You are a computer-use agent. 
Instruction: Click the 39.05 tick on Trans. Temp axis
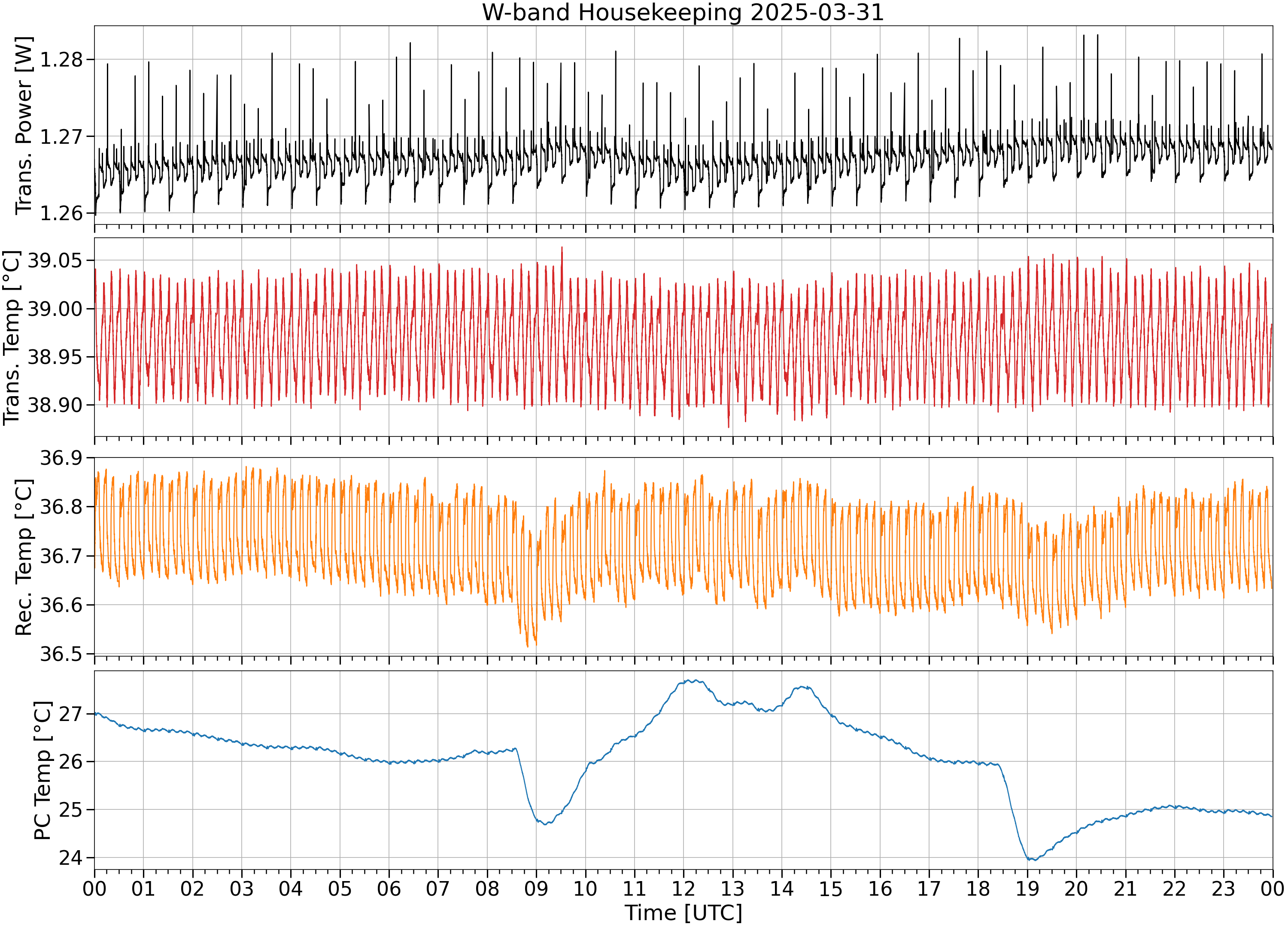(55, 261)
